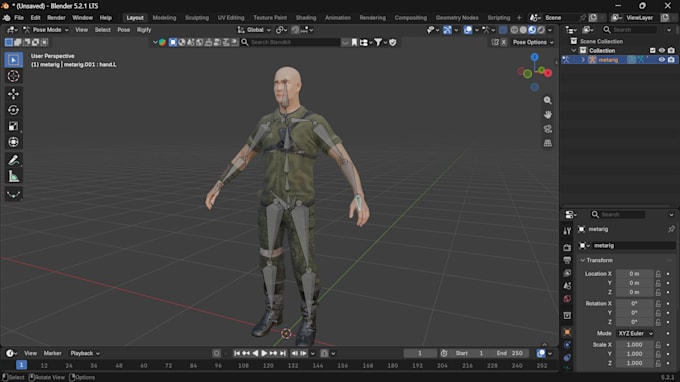Click the BlenderKit bookmark icon
The height and width of the screenshot is (382, 680).
[x=354, y=42]
